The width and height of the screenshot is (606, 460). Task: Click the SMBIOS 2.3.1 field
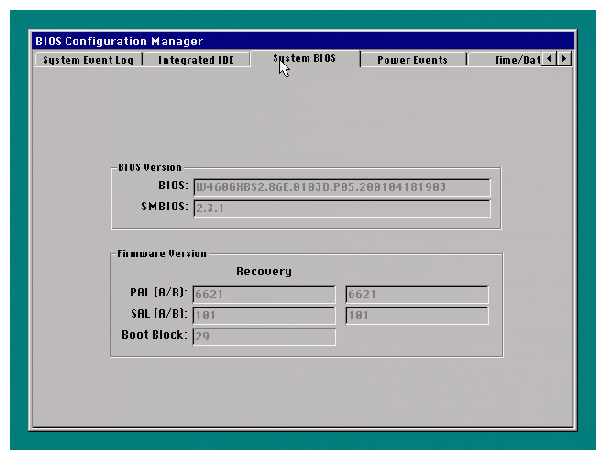[x=342, y=209]
